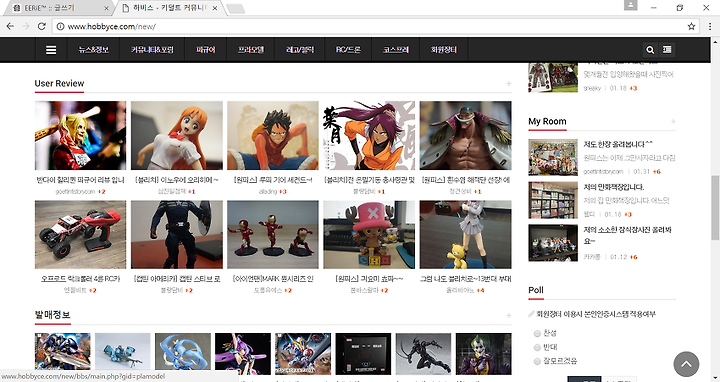Viewport: 720px width, 382px height.
Task: Click the manga bookshelf thumbnail in My Room
Action: 553,200
